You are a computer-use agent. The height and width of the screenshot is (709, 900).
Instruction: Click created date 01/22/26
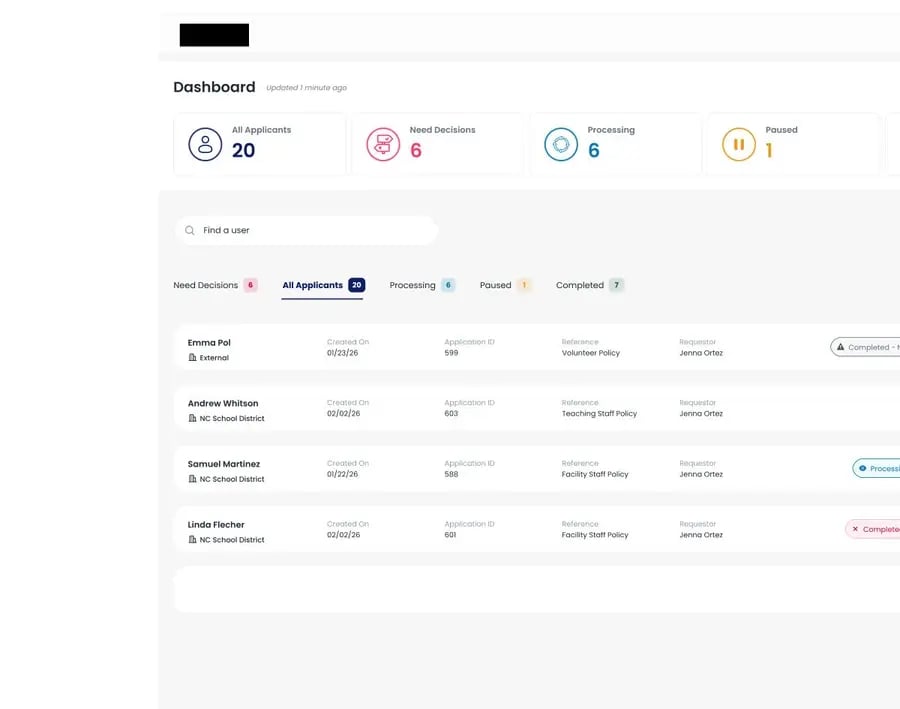click(x=343, y=474)
